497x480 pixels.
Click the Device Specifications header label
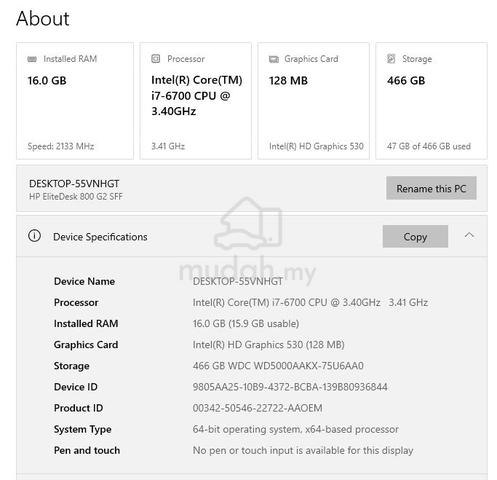[100, 237]
